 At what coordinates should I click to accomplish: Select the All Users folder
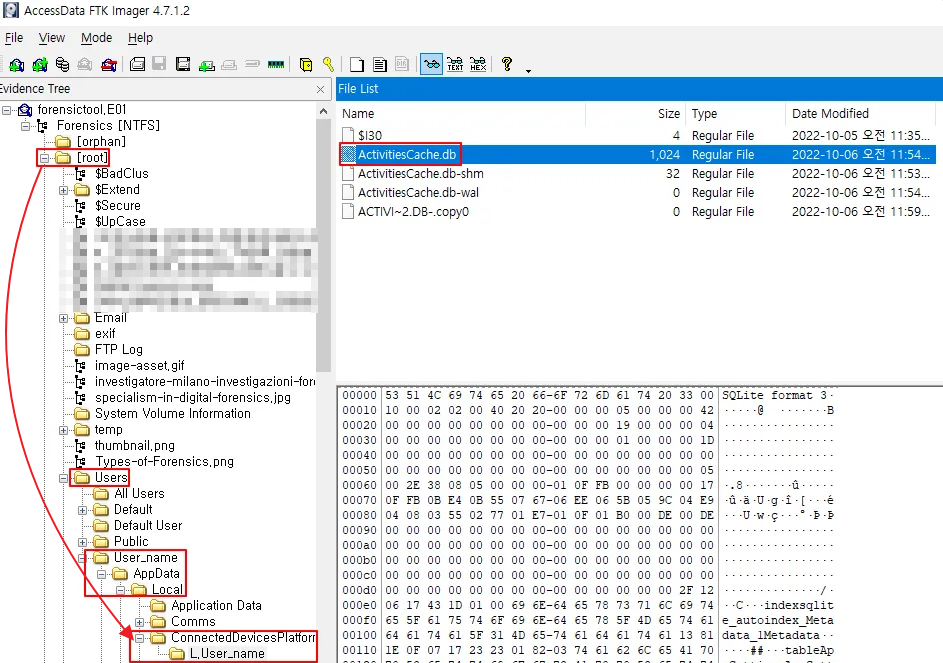[x=139, y=494]
